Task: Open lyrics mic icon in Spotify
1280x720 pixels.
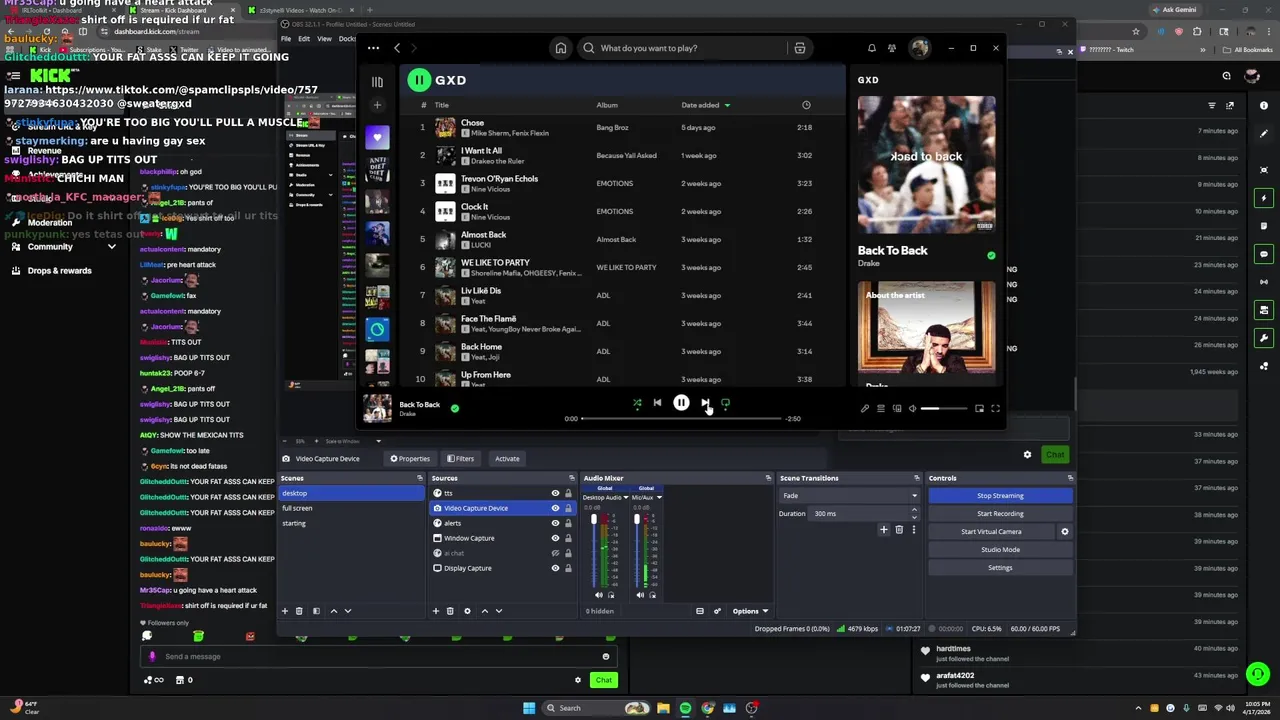Action: 865,408
